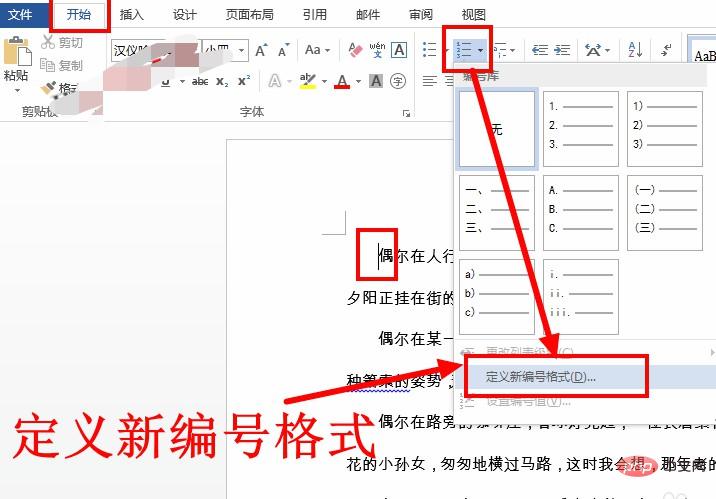Viewport: 716px width, 499px height.
Task: Toggle strikethrough (abc) formatting
Action: 200,81
